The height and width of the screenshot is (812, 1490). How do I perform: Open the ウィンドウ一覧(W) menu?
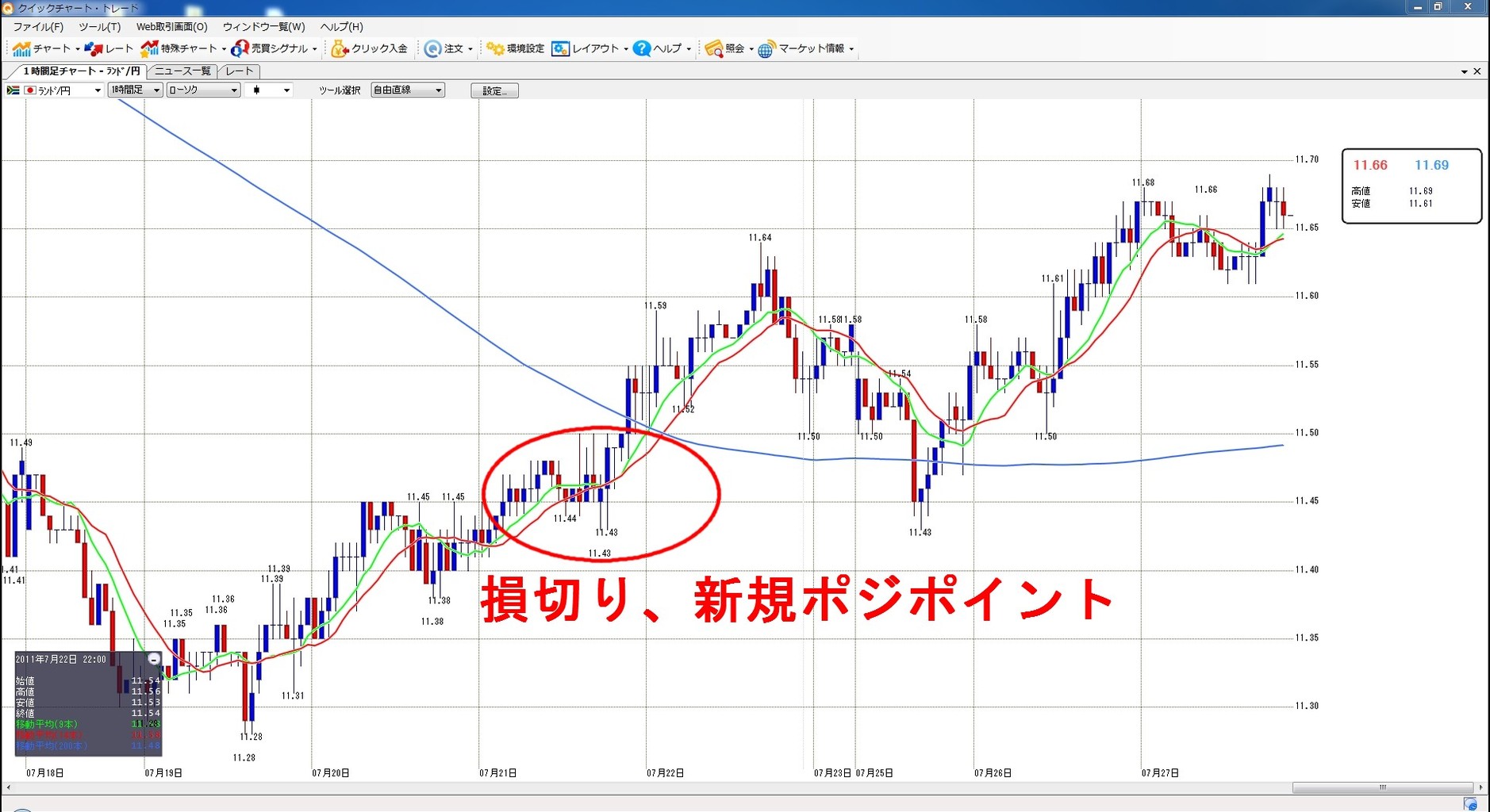tap(264, 27)
